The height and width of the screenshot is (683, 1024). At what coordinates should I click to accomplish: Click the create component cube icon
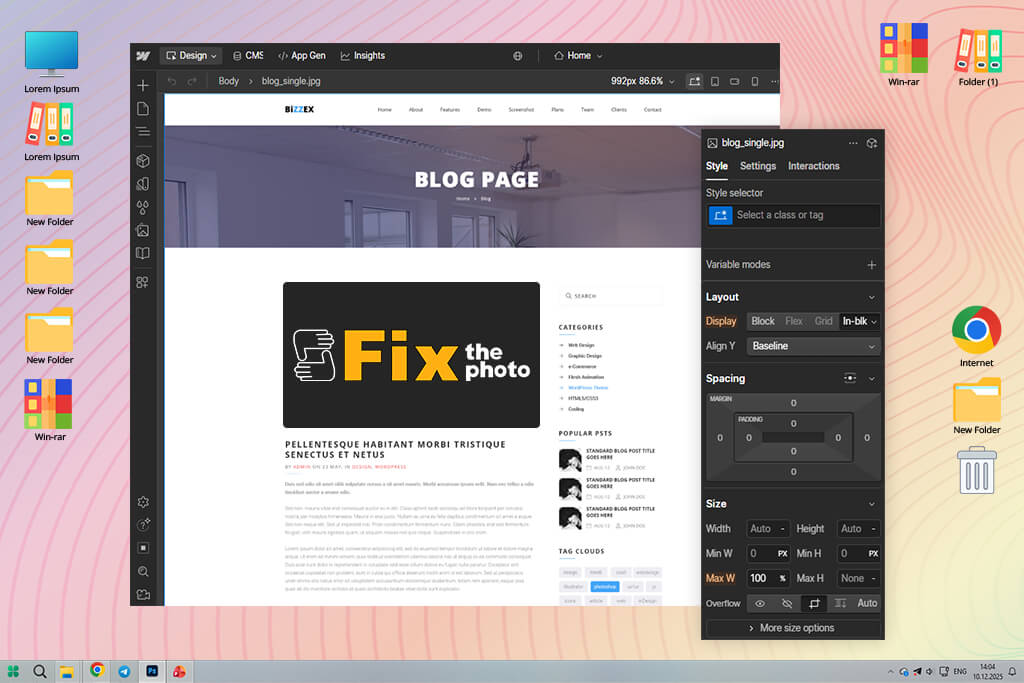[872, 143]
